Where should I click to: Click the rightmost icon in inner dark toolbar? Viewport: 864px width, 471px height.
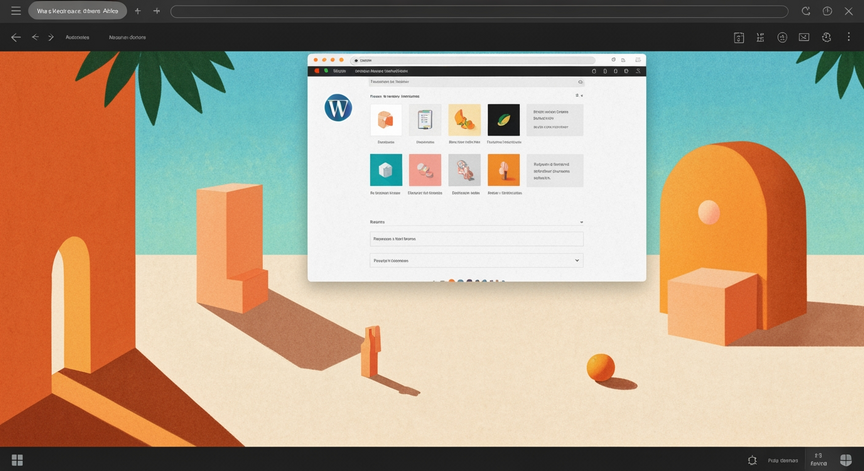click(638, 71)
